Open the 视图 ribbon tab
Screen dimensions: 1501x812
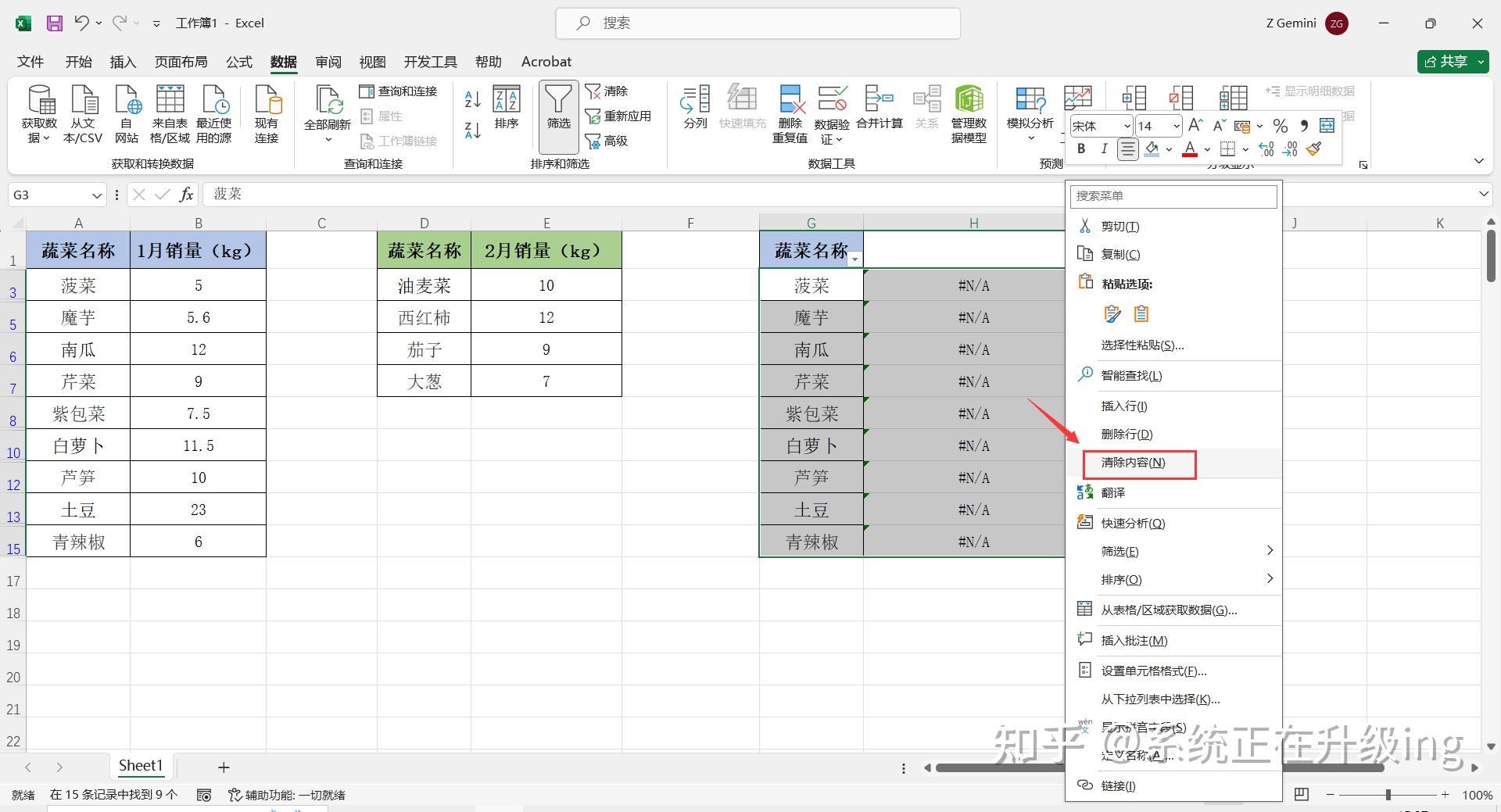coord(372,62)
